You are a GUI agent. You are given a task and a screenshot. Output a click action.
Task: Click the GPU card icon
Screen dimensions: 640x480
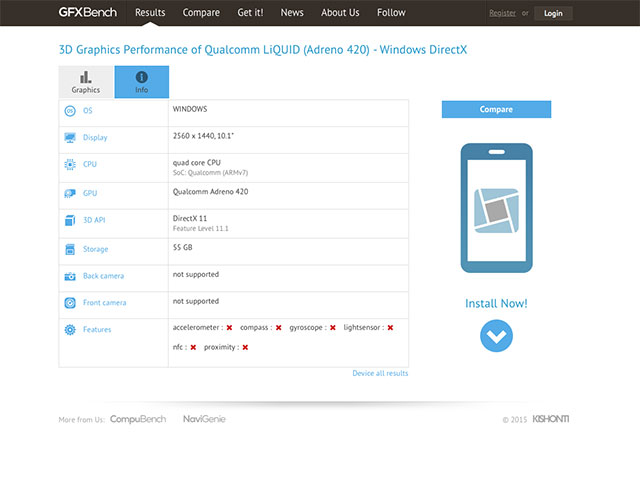click(70, 193)
